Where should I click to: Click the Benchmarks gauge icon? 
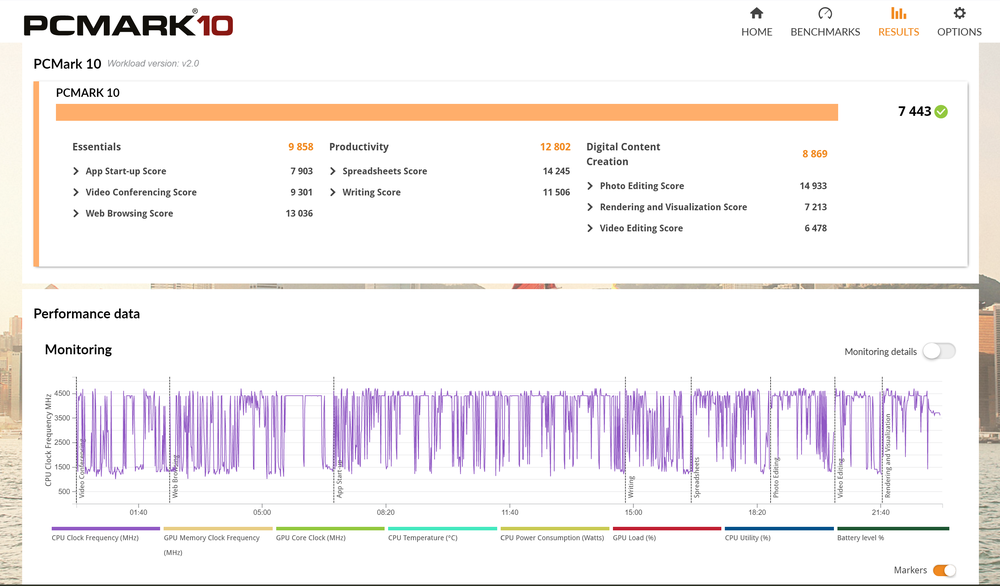pos(825,13)
